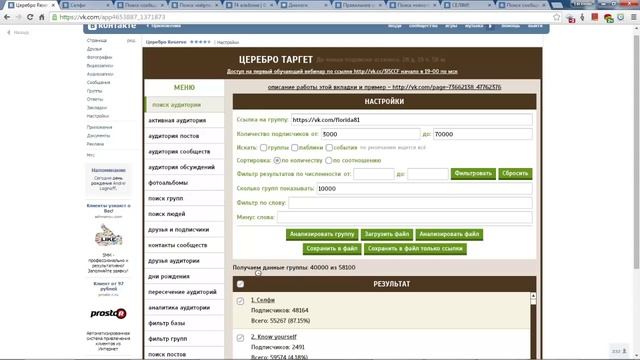Click 'Сохранить в файл только ссылки' button
Screen dimensions: 640x360
[x=415, y=249]
